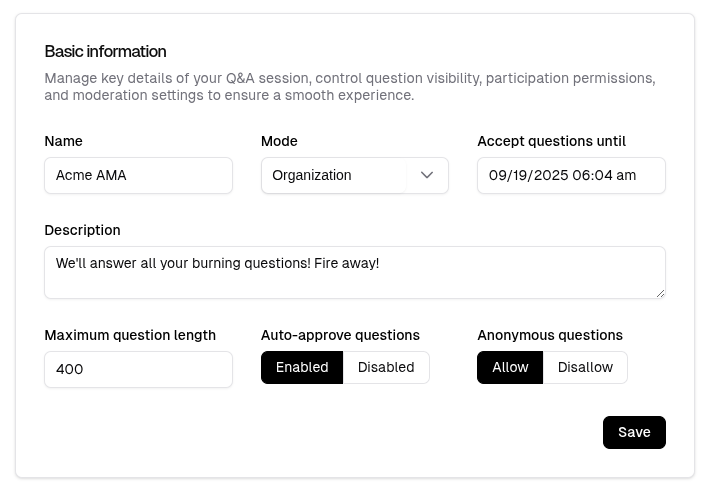The width and height of the screenshot is (708, 492).
Task: Click the Anonymous questions label
Action: pos(550,335)
